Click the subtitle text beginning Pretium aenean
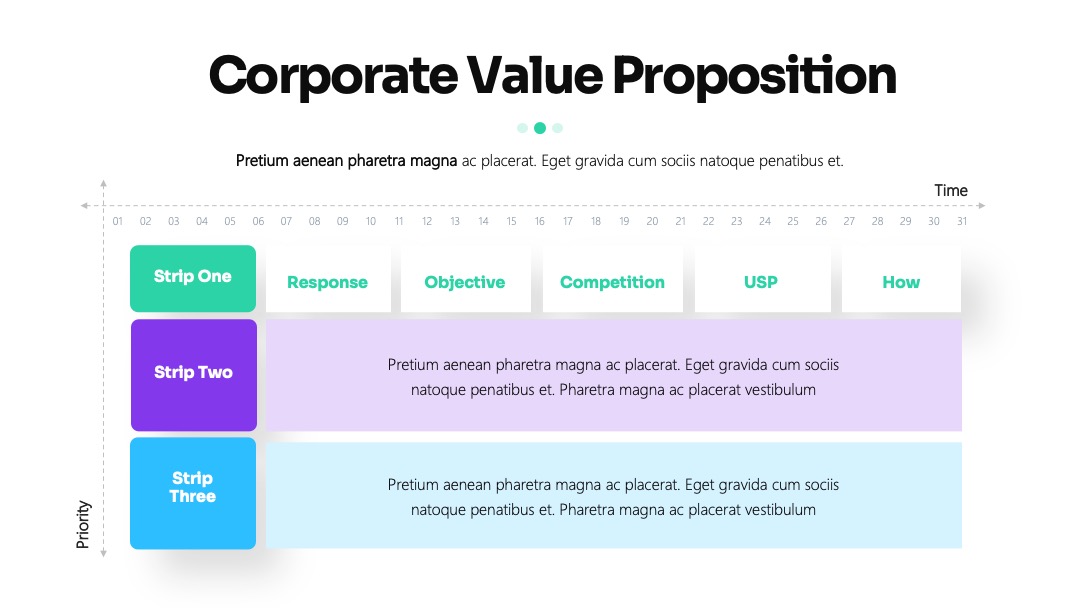The image size is (1080, 608). tap(539, 161)
